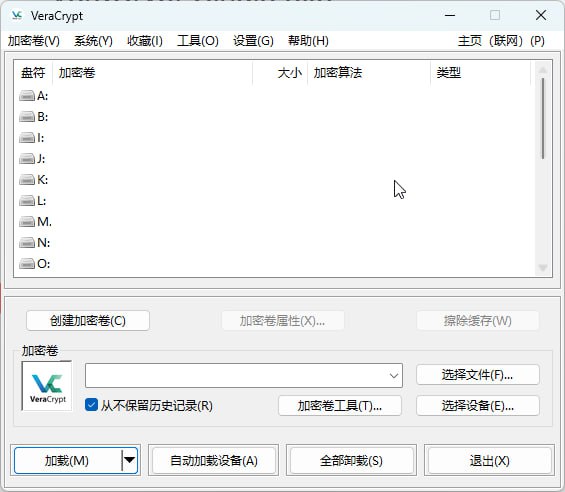Viewport: 565px width, 492px height.
Task: Click 选择文件(F)... button
Action: point(478,375)
